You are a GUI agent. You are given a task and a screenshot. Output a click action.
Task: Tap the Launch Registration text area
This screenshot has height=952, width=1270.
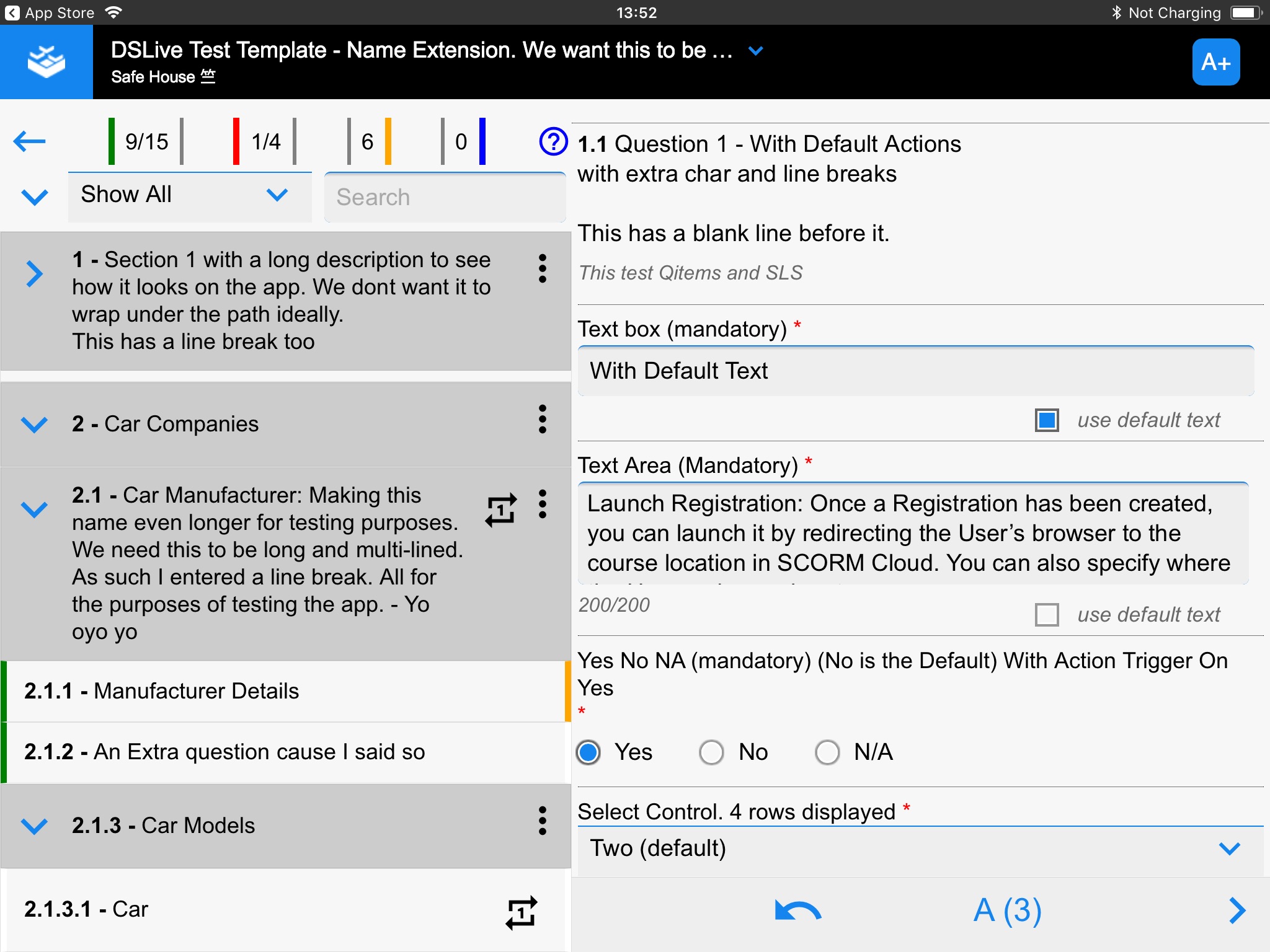pyautogui.click(x=913, y=533)
